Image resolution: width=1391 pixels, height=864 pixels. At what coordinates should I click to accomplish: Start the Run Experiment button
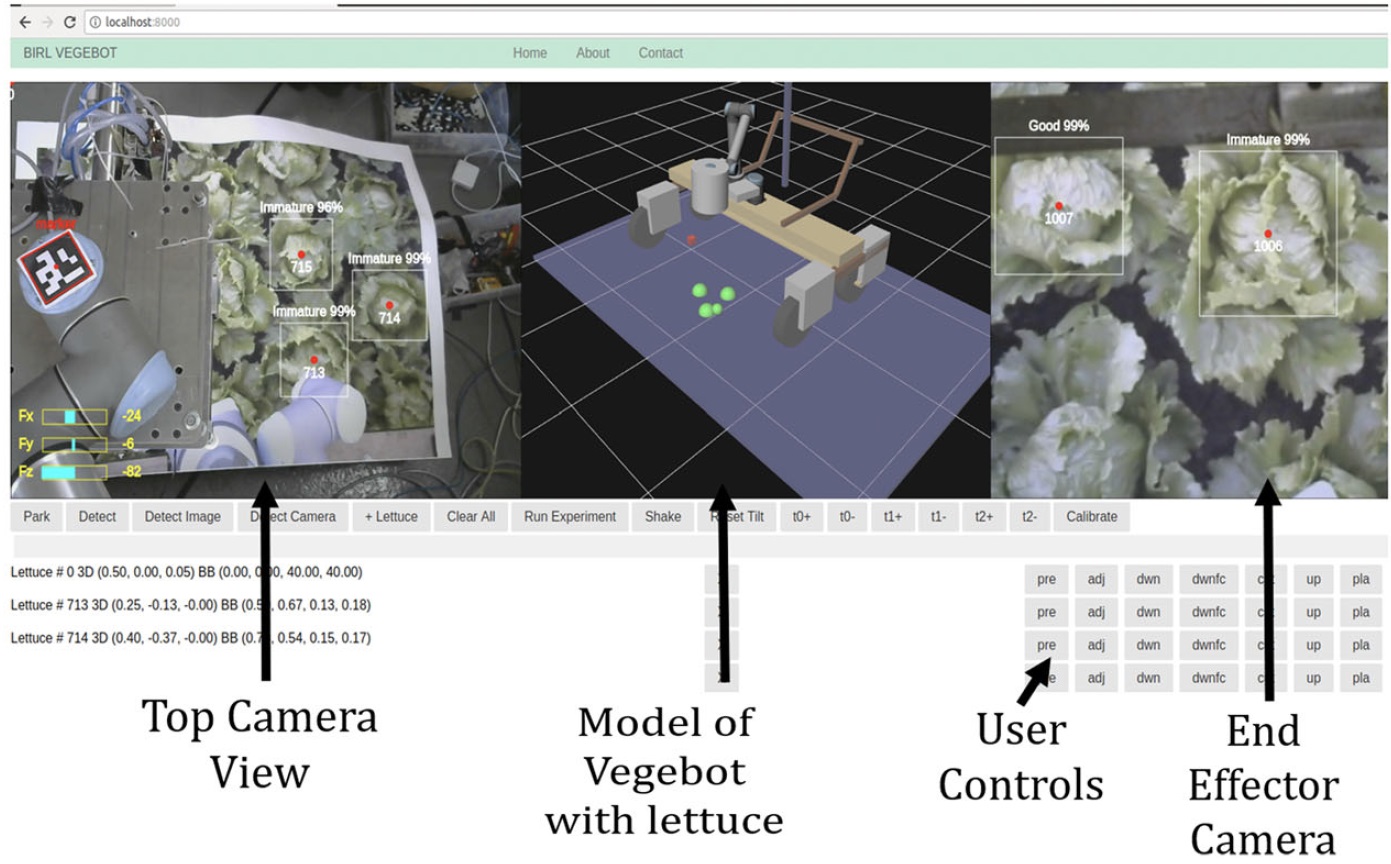[570, 517]
